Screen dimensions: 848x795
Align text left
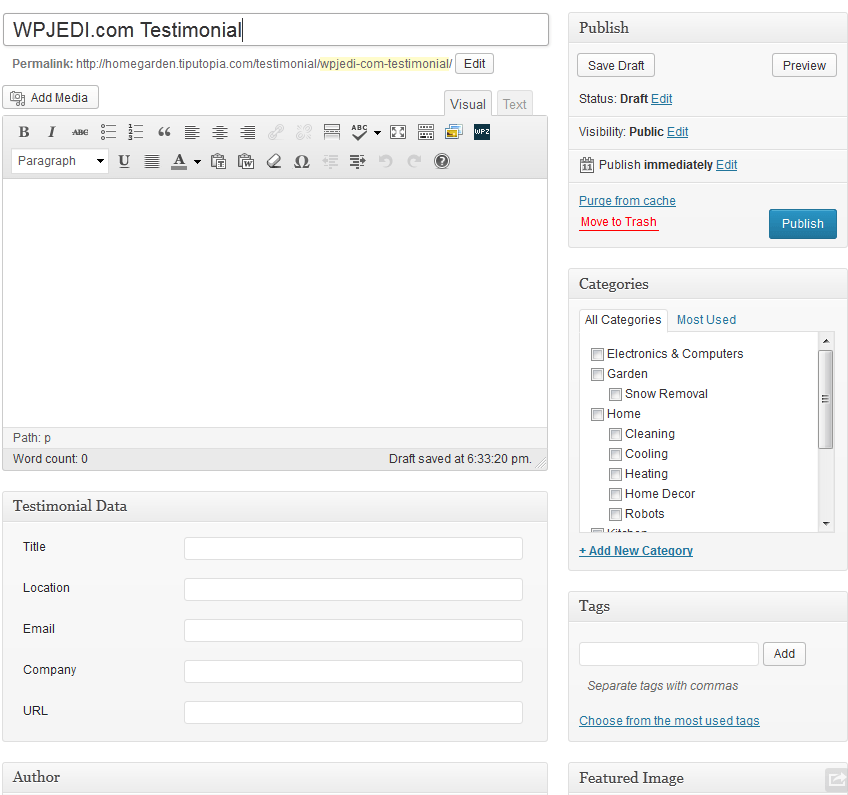click(x=192, y=132)
